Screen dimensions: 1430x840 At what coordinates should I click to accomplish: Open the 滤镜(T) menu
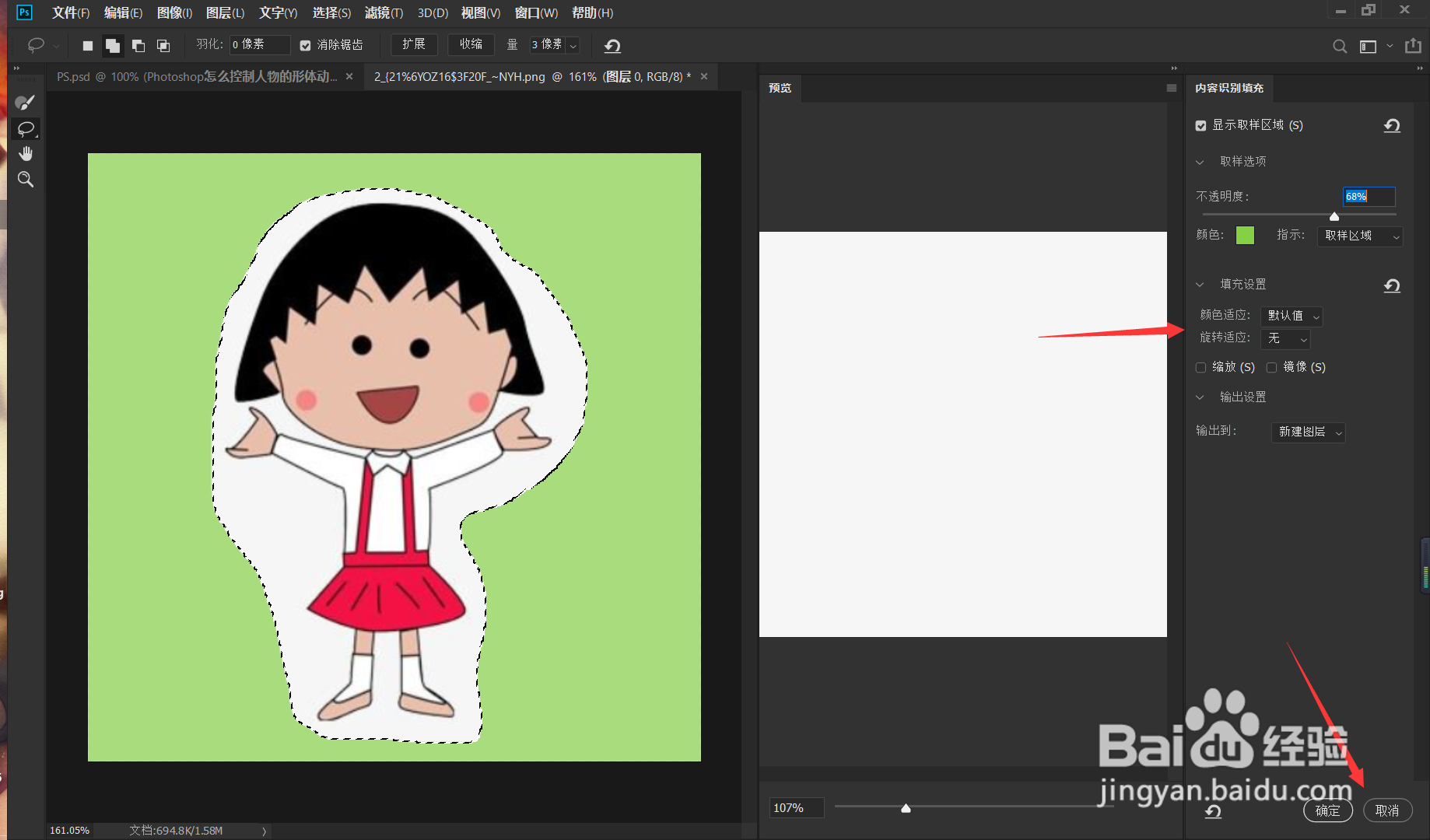coord(384,13)
